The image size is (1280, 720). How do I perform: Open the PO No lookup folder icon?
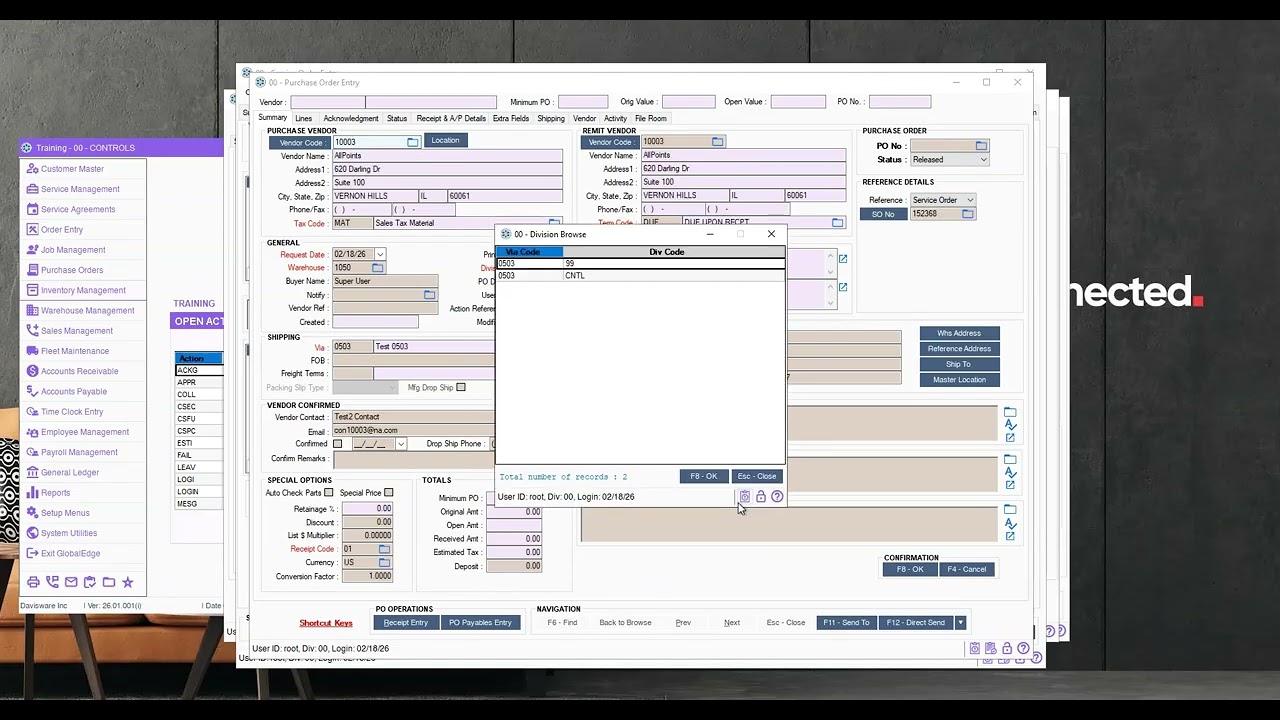pos(981,146)
